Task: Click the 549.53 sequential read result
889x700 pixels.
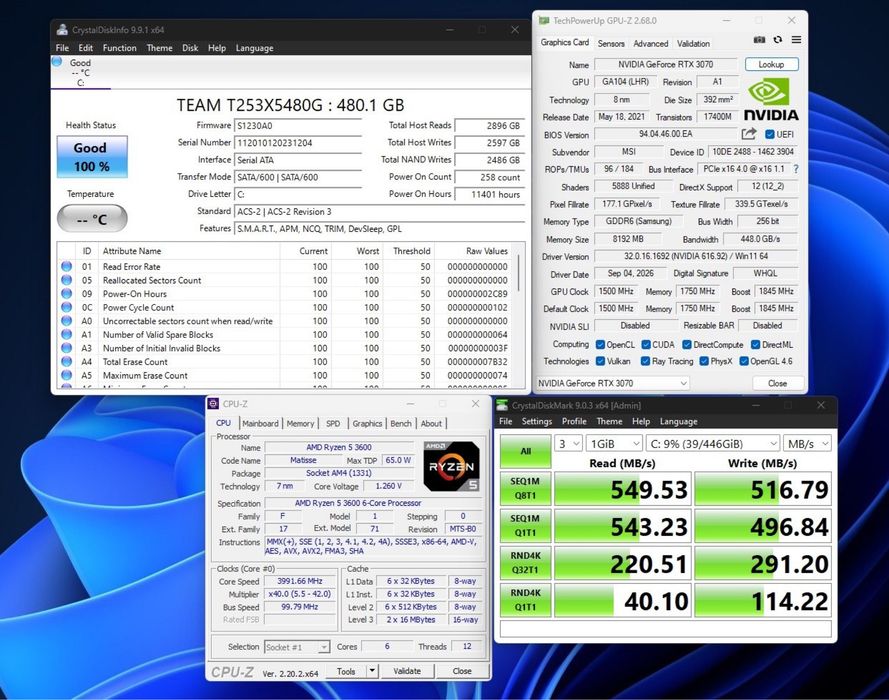Action: point(623,489)
